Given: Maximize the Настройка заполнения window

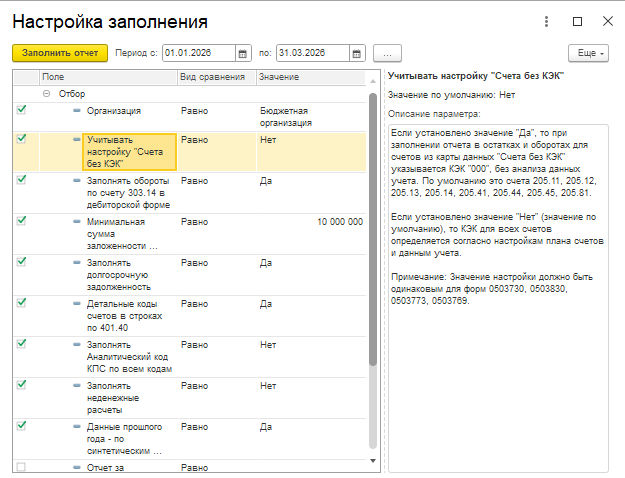Looking at the screenshot, I should [x=577, y=22].
